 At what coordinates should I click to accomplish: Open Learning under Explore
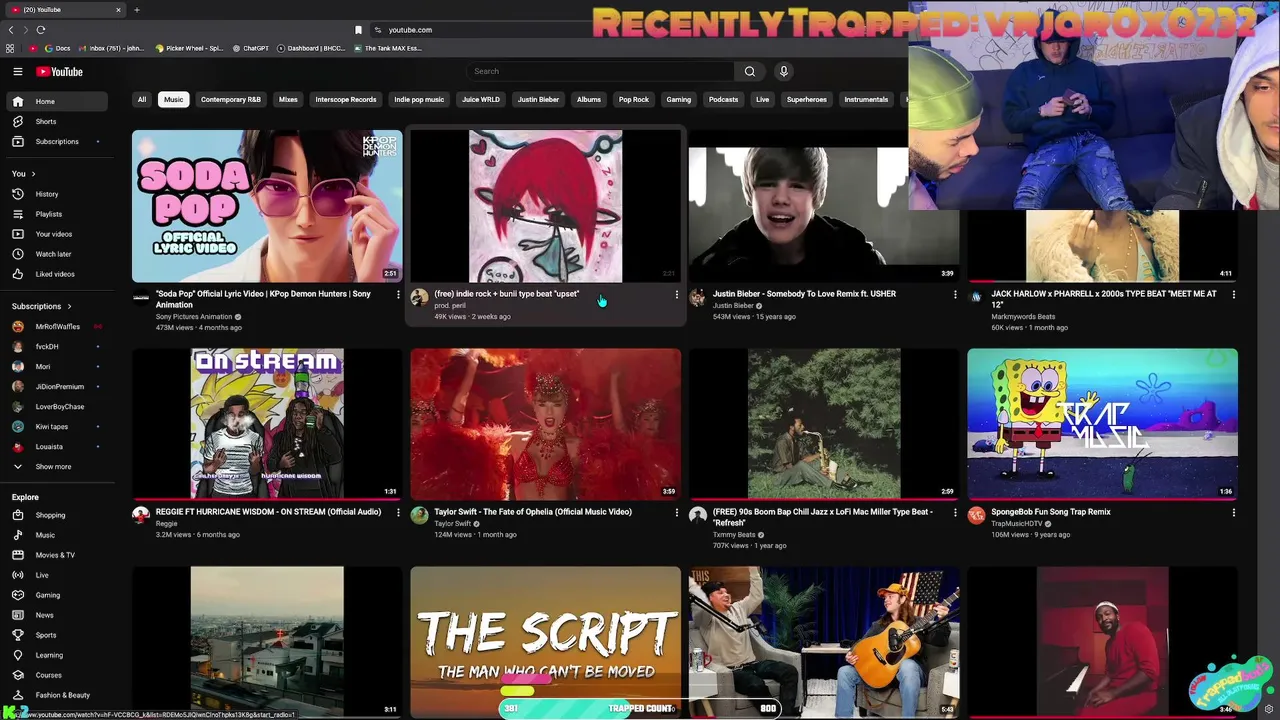tap(56, 655)
